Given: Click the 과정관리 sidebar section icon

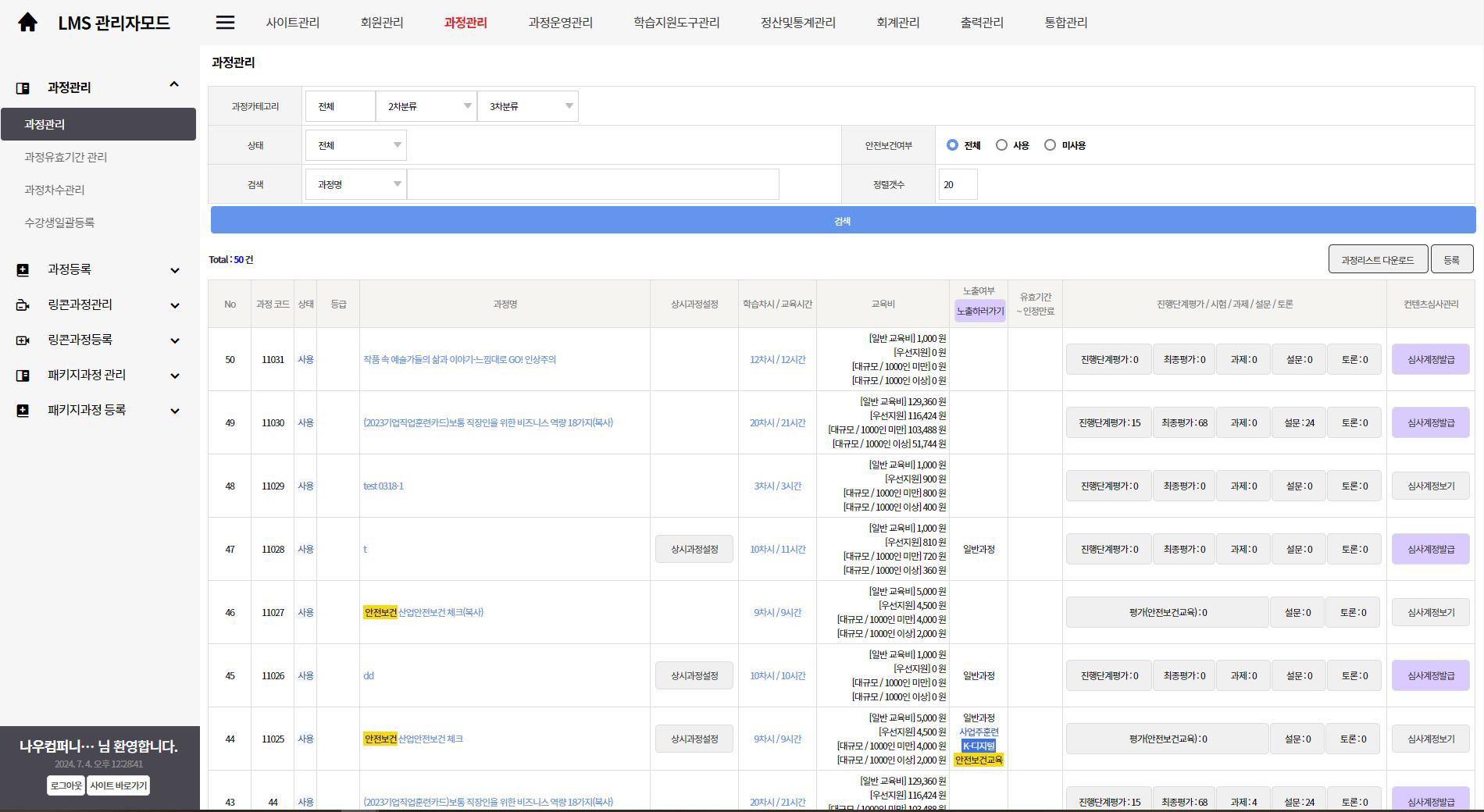Looking at the screenshot, I should [23, 88].
